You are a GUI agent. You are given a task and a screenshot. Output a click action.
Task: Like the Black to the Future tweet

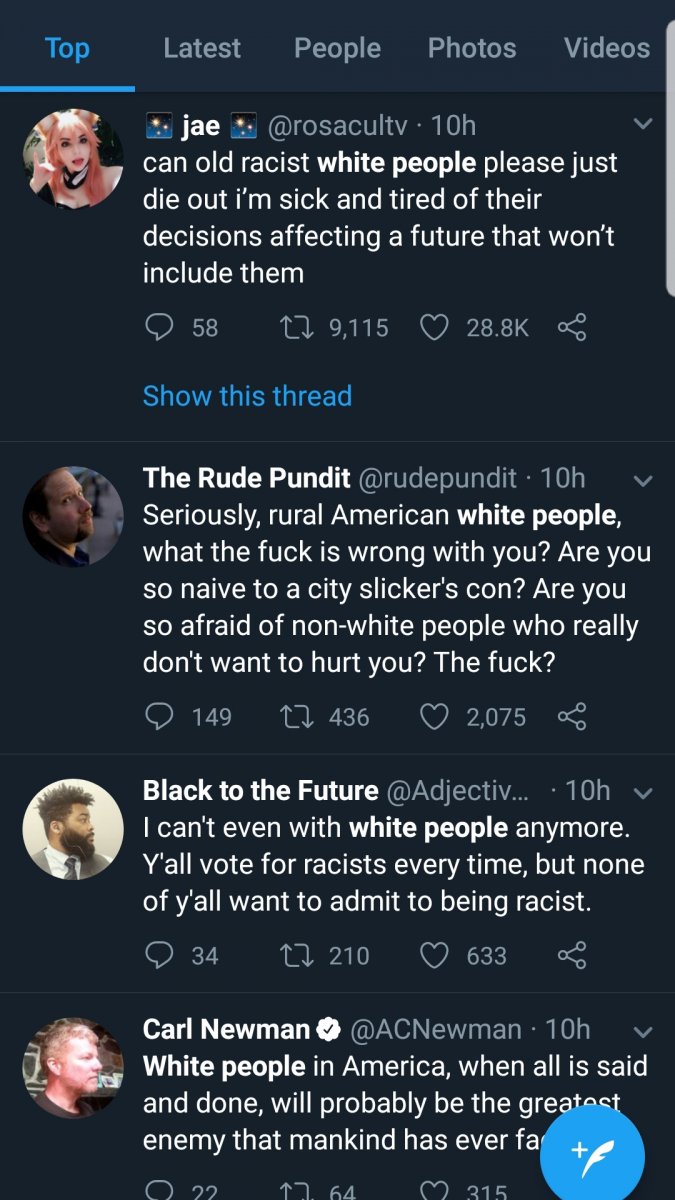(x=434, y=956)
